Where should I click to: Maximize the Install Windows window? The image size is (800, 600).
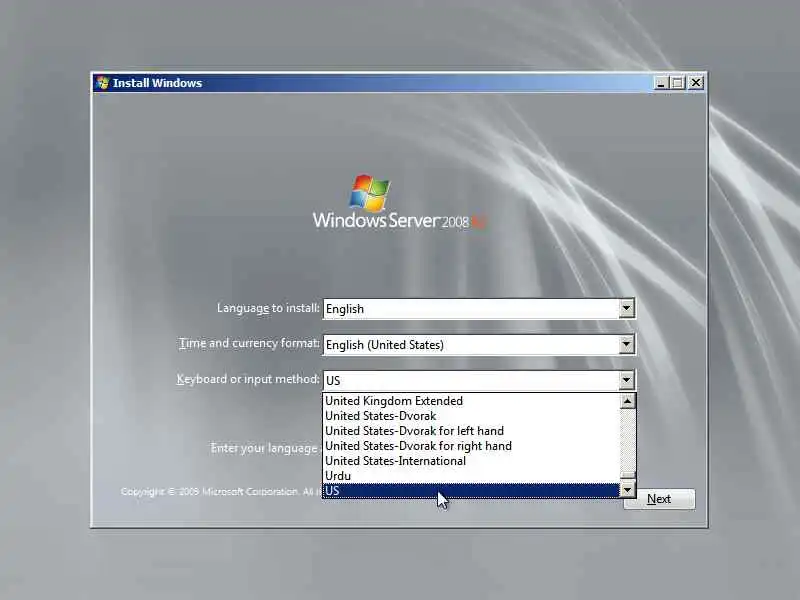(677, 83)
